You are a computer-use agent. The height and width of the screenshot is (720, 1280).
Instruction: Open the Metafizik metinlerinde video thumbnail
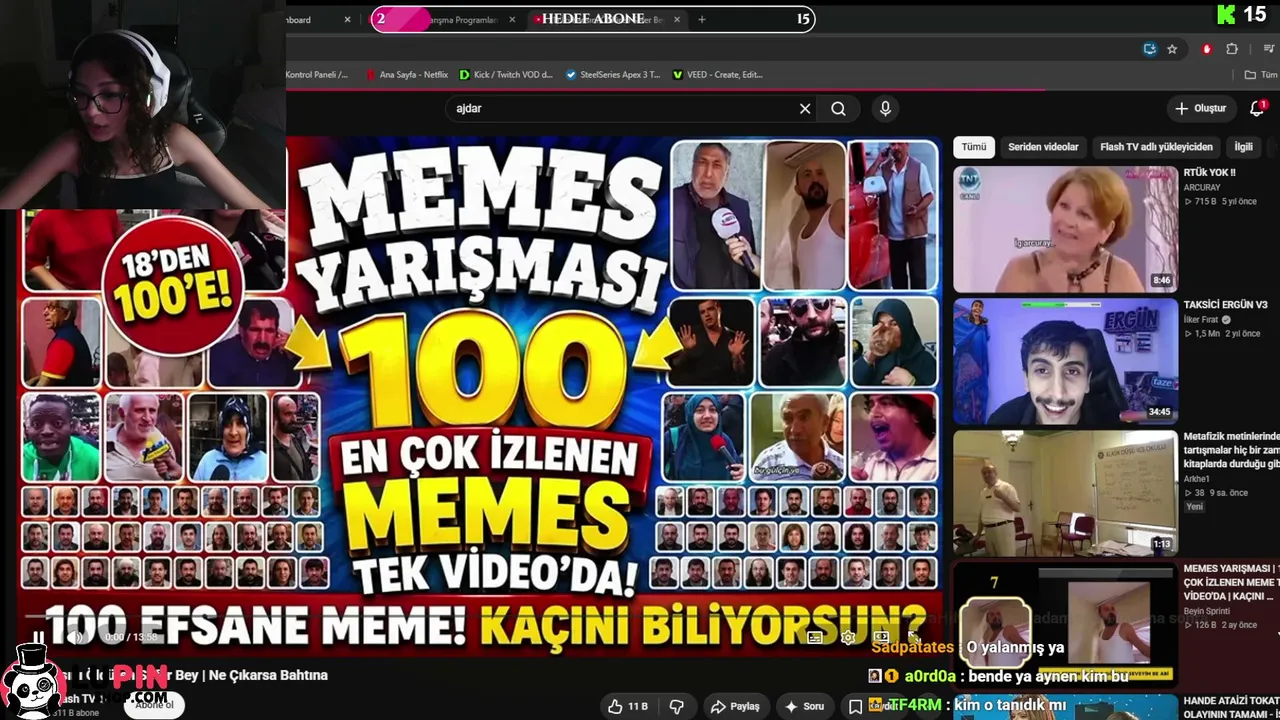tap(1065, 493)
